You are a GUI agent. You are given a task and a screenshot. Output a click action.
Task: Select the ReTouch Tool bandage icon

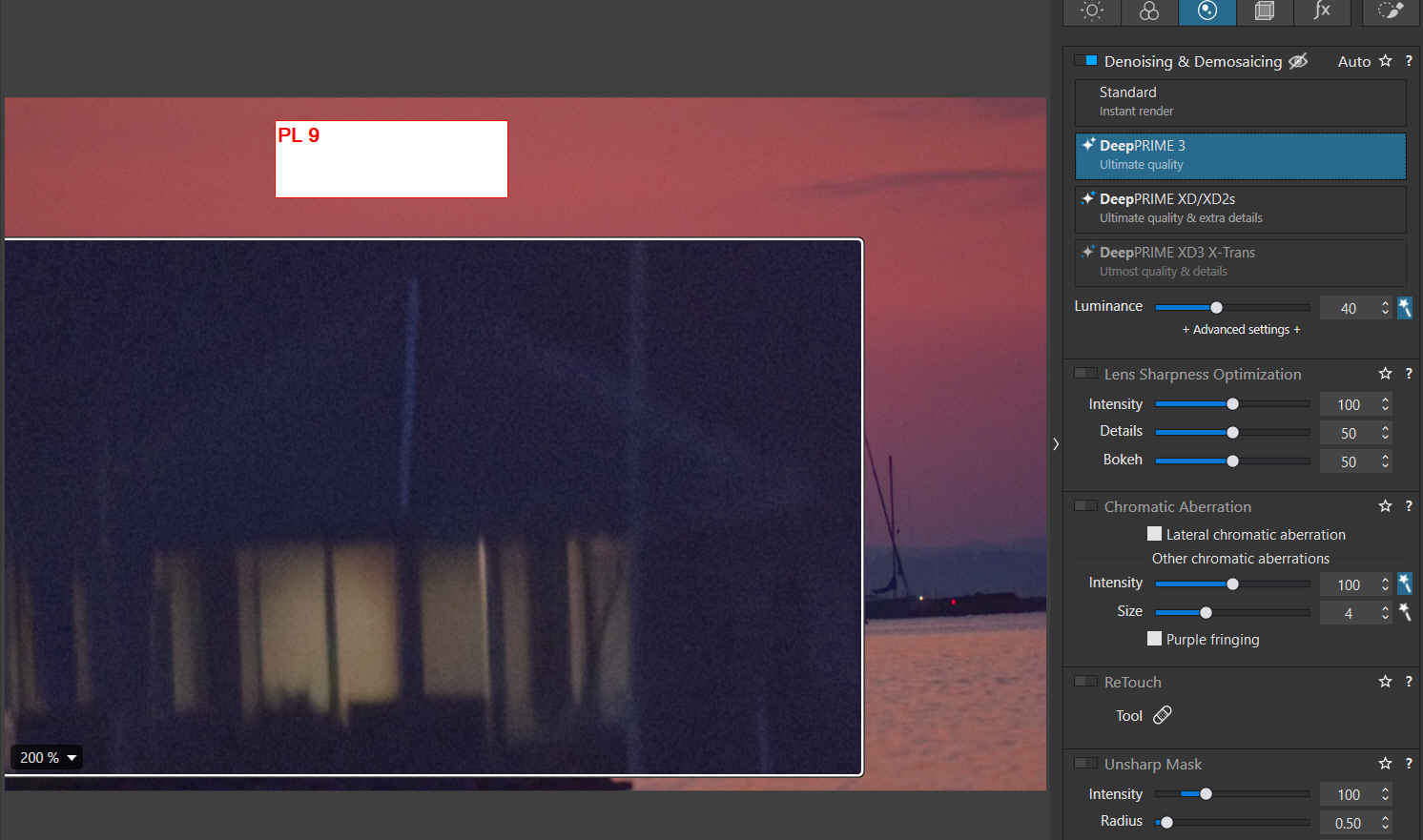(1163, 715)
